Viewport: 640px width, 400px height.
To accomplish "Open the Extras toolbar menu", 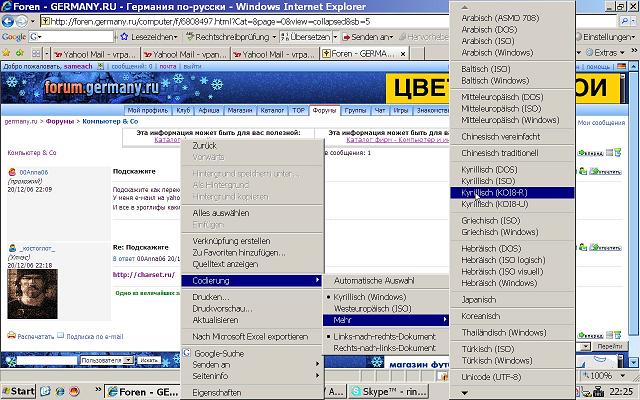I will coord(606,53).
